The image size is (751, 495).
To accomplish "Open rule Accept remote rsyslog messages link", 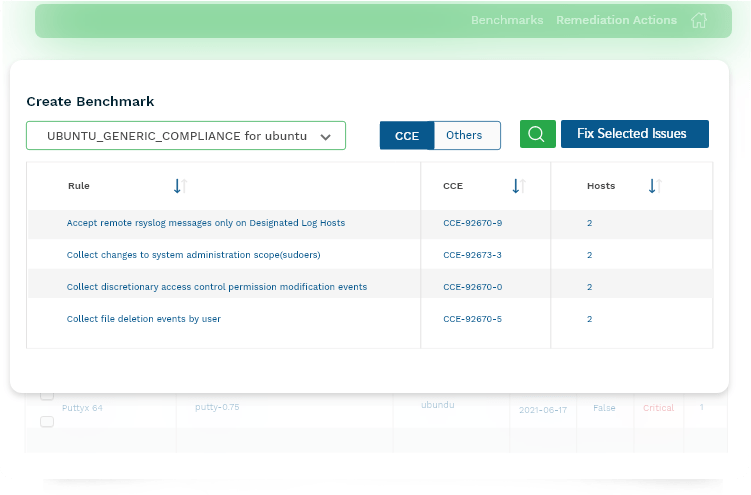I will pos(205,223).
